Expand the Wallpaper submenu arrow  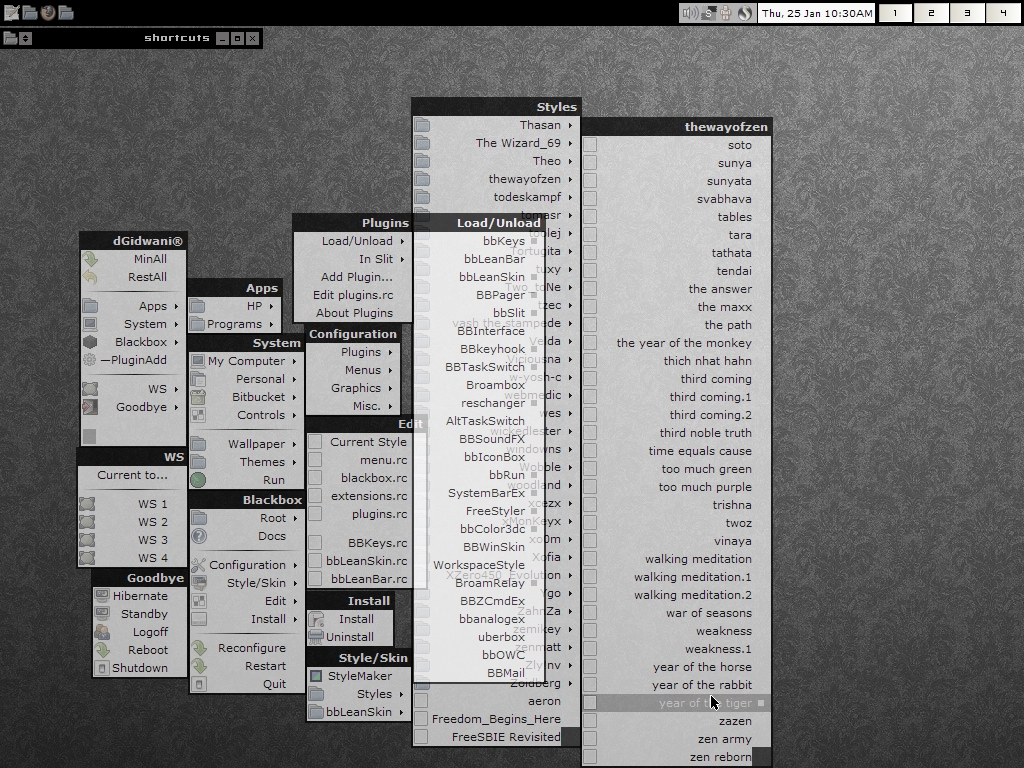(x=295, y=444)
